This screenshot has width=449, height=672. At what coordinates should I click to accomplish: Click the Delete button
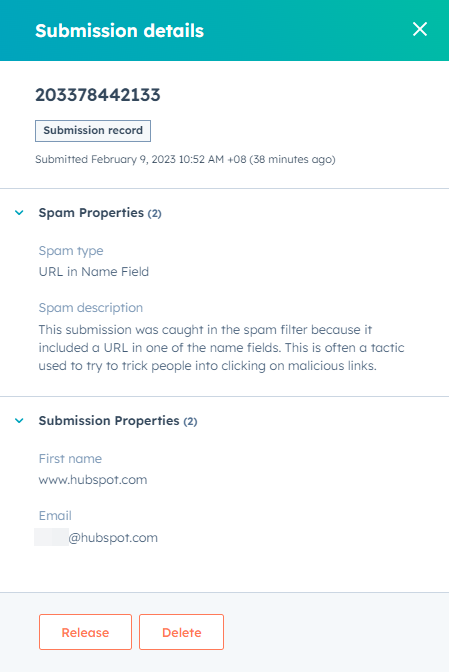(181, 632)
